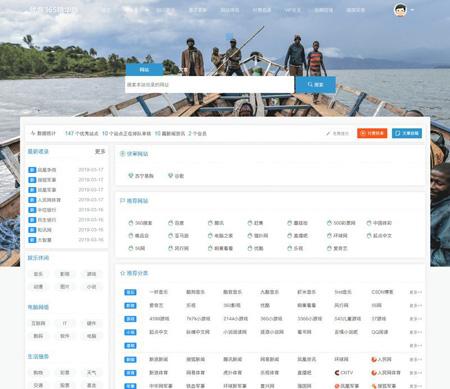Image resolution: width=450 pixels, height=389 pixels.
Task: Expand 更多 at end of 新浪新闻 row
Action: tap(416, 360)
